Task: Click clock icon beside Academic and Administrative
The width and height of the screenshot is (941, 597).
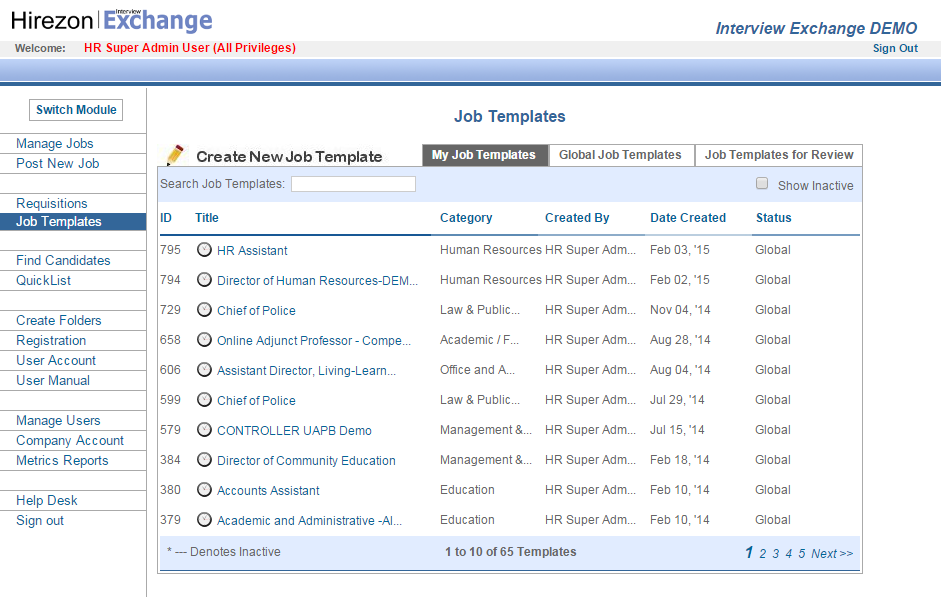Action: tap(205, 520)
